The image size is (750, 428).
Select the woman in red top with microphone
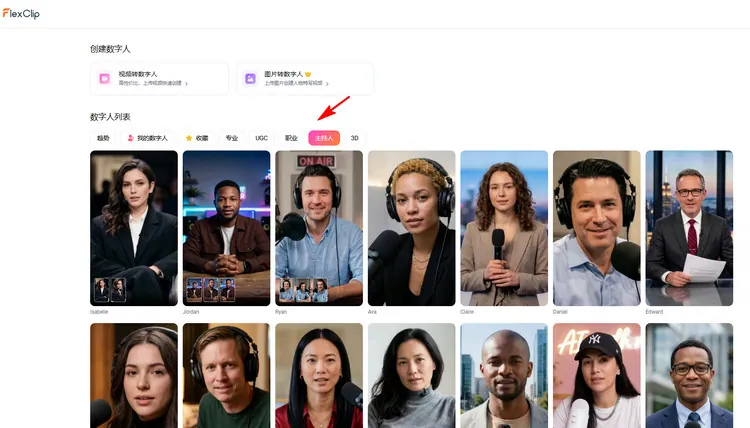pos(319,376)
